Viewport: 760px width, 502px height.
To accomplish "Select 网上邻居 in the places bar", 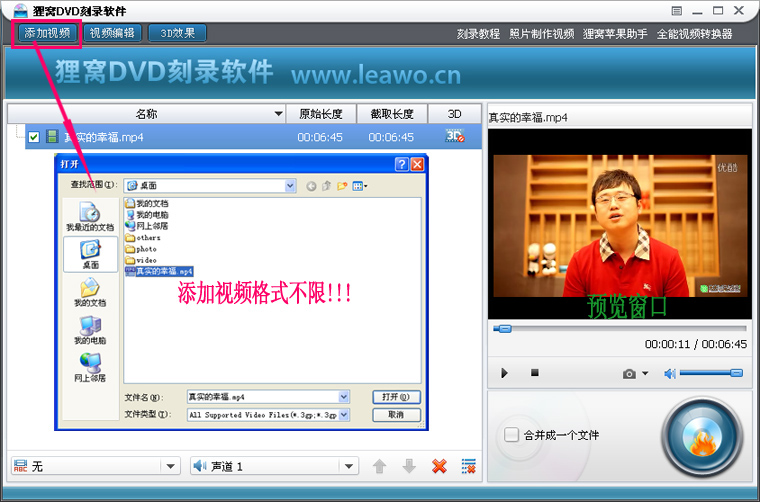I will pos(90,367).
